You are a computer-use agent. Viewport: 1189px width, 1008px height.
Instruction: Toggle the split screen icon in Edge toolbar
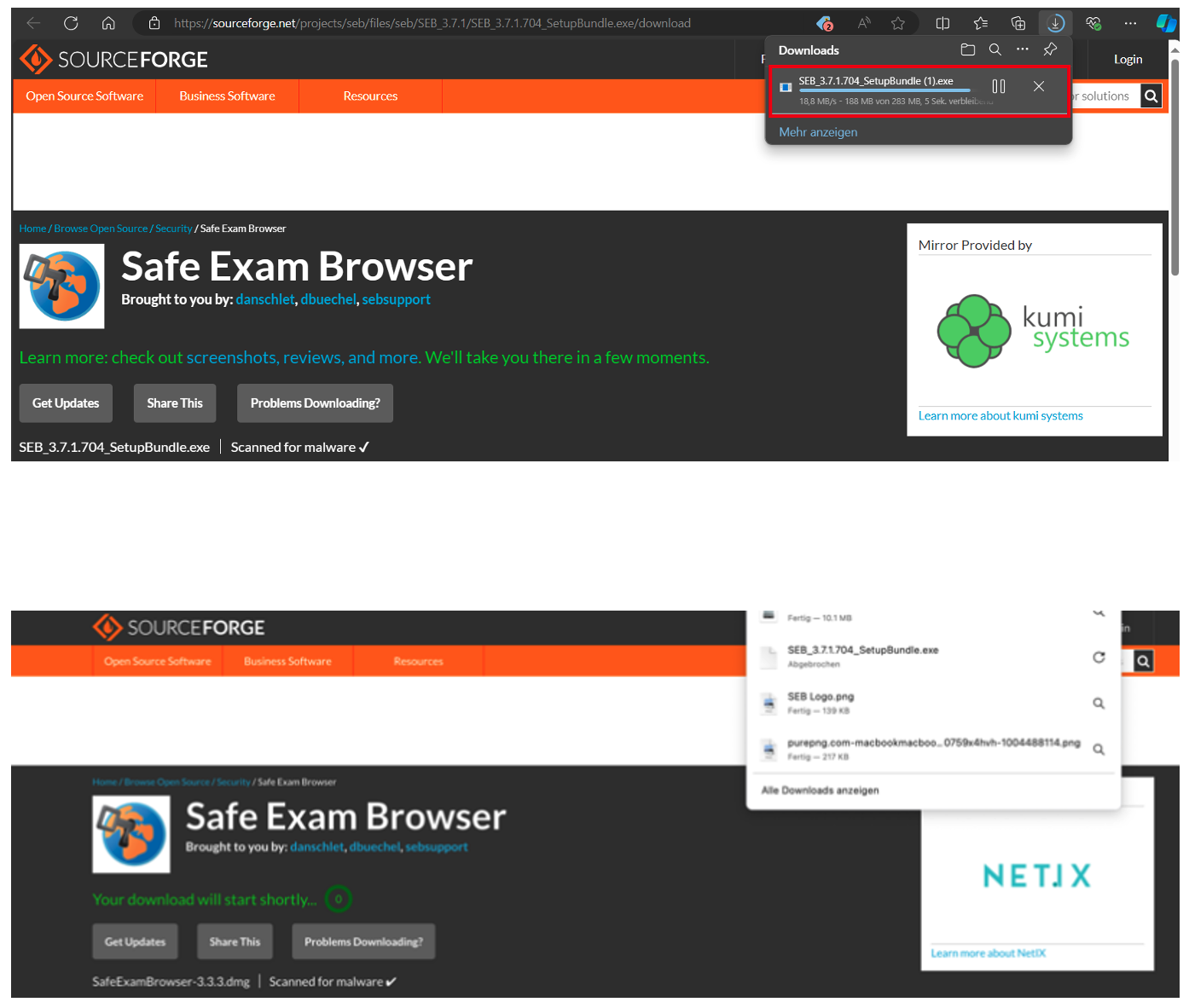942,23
